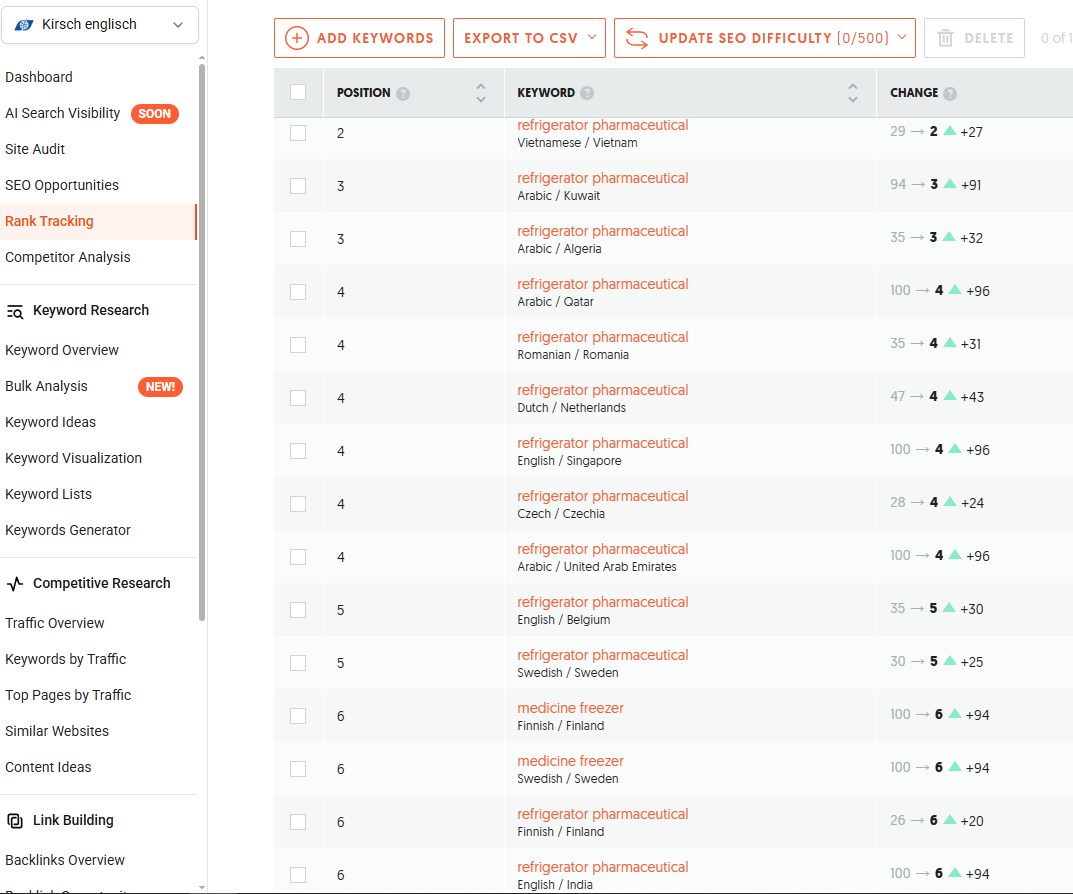Sort by the Position column arrows
1073x894 pixels.
[481, 93]
